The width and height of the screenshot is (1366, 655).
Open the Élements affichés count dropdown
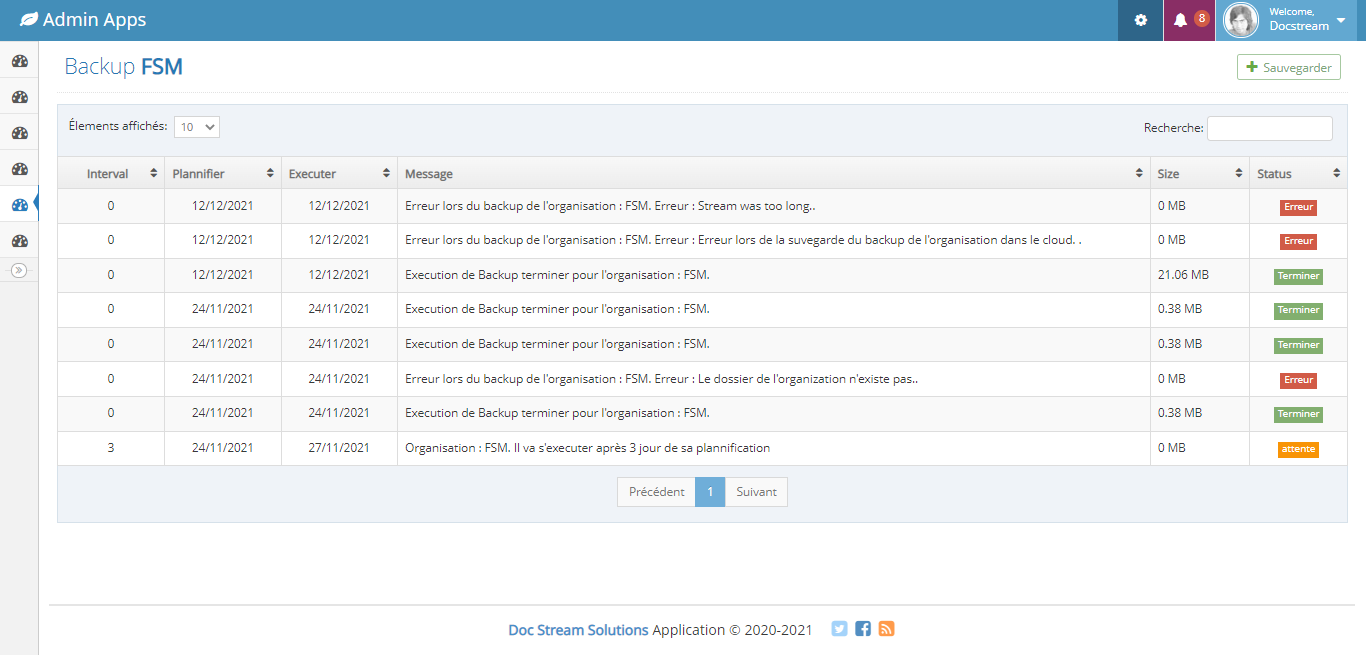(197, 127)
